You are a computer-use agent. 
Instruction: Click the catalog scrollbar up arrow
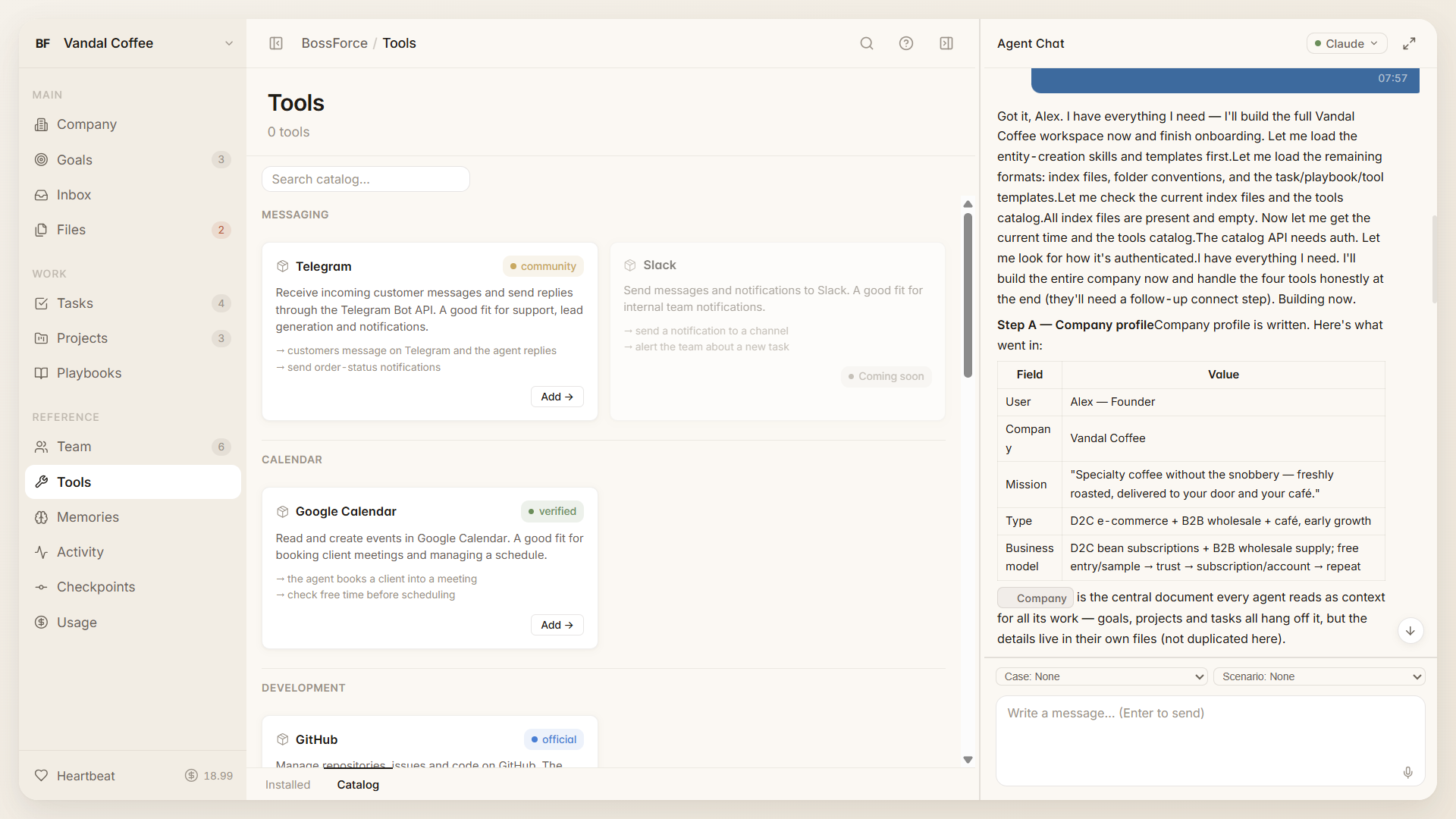(968, 204)
